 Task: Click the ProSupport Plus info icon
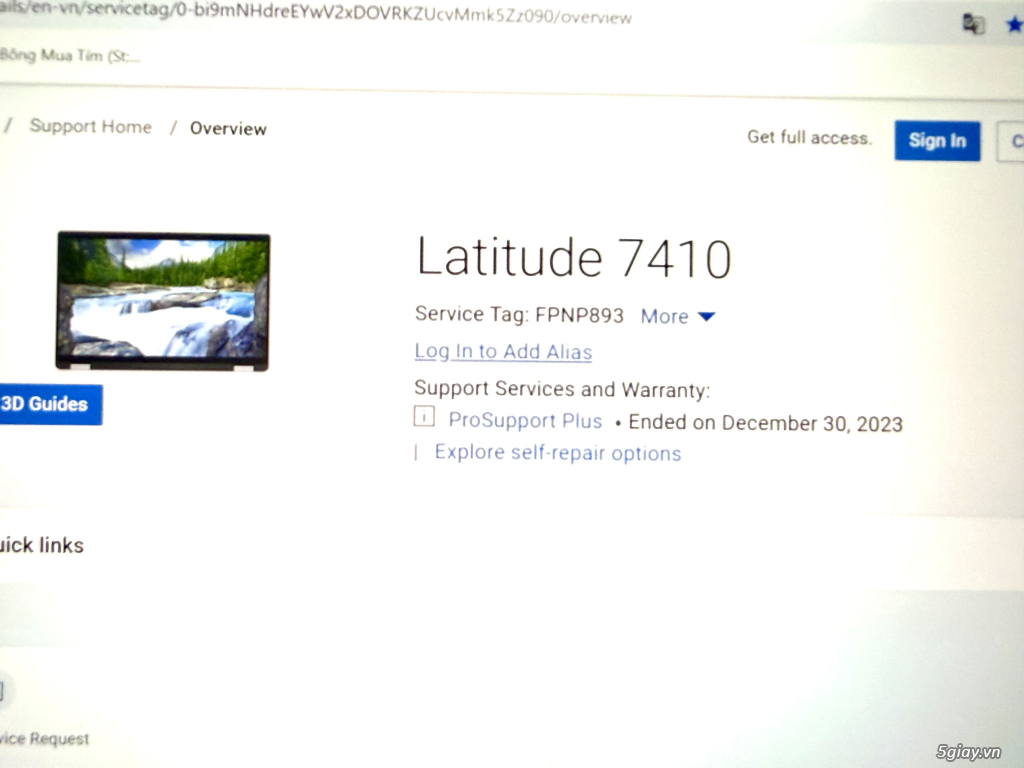click(424, 416)
